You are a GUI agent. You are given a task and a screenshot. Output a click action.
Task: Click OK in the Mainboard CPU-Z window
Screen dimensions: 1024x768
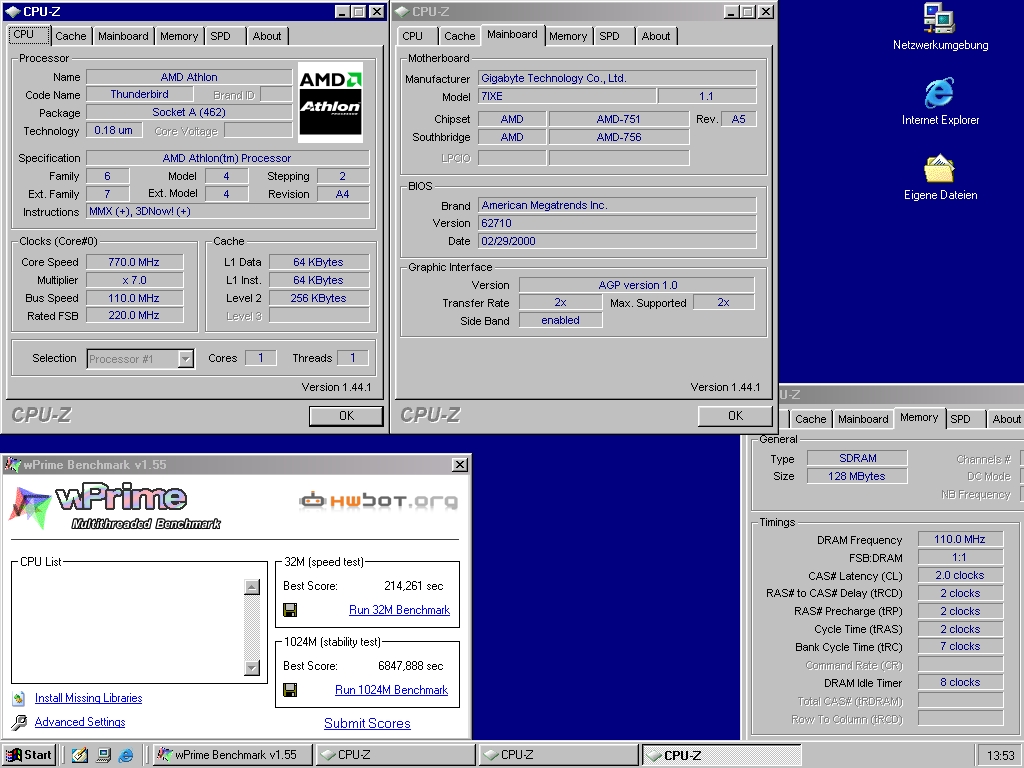click(x=735, y=416)
